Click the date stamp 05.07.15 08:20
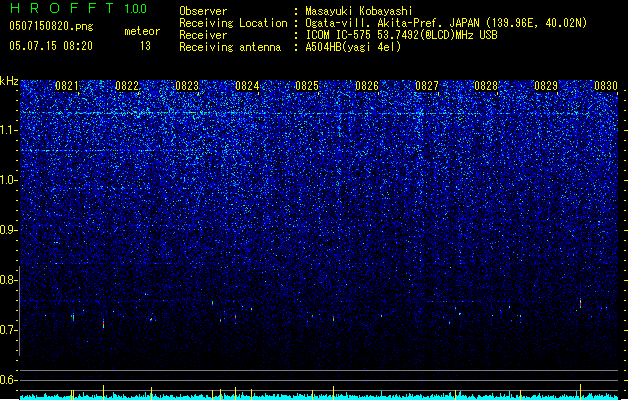The image size is (629, 400). [x=51, y=46]
